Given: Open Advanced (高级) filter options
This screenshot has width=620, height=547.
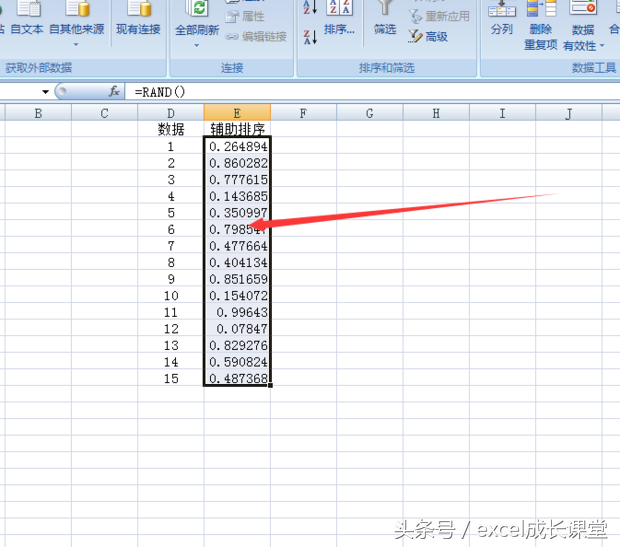Looking at the screenshot, I should (x=428, y=36).
